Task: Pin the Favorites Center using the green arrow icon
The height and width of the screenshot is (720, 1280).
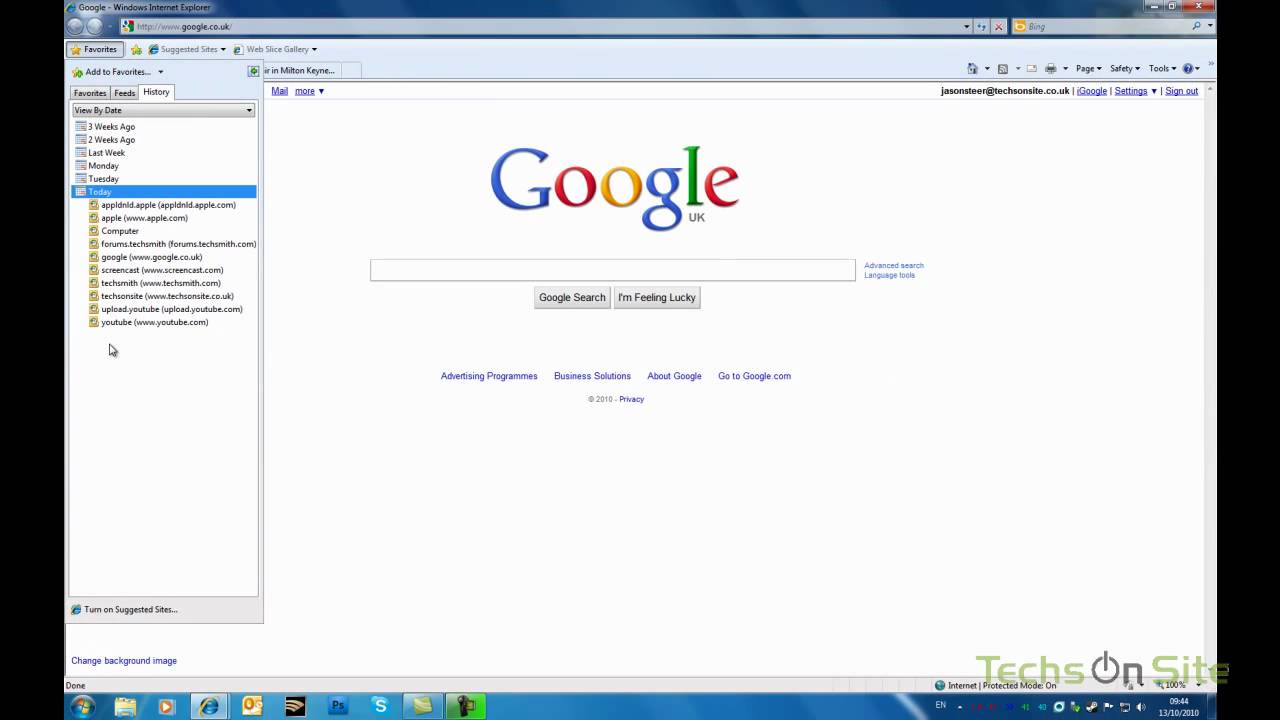Action: pyautogui.click(x=253, y=71)
